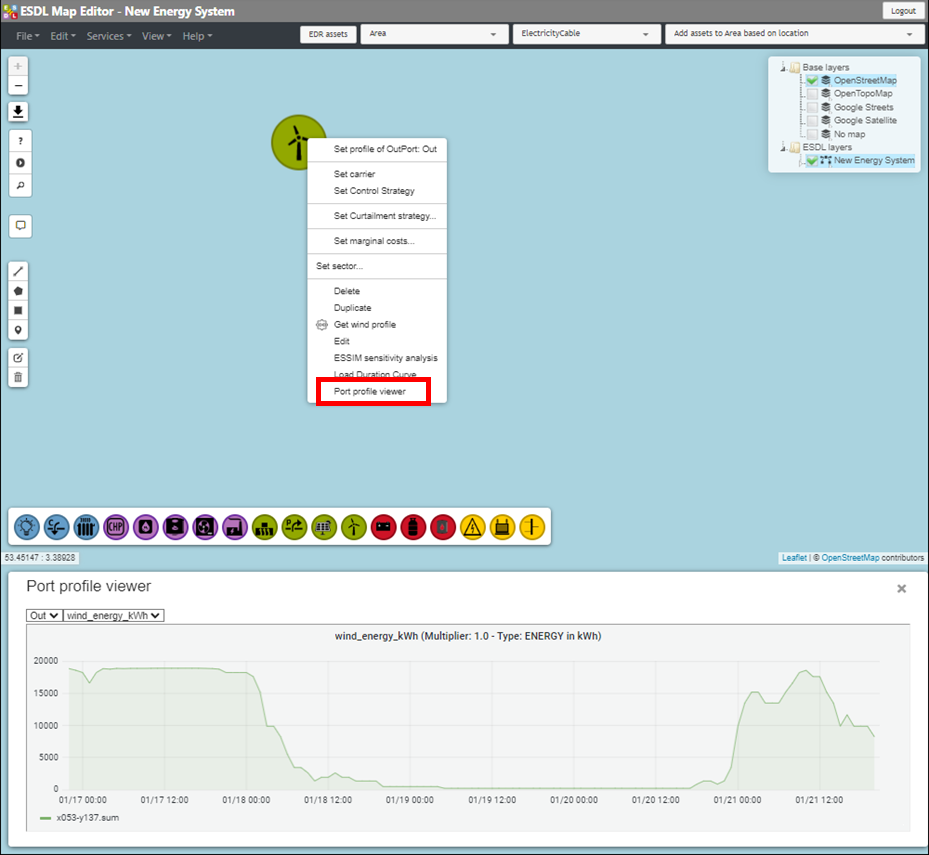Open the ElectricityCable dropdown
This screenshot has height=855, width=929.
[x=586, y=34]
